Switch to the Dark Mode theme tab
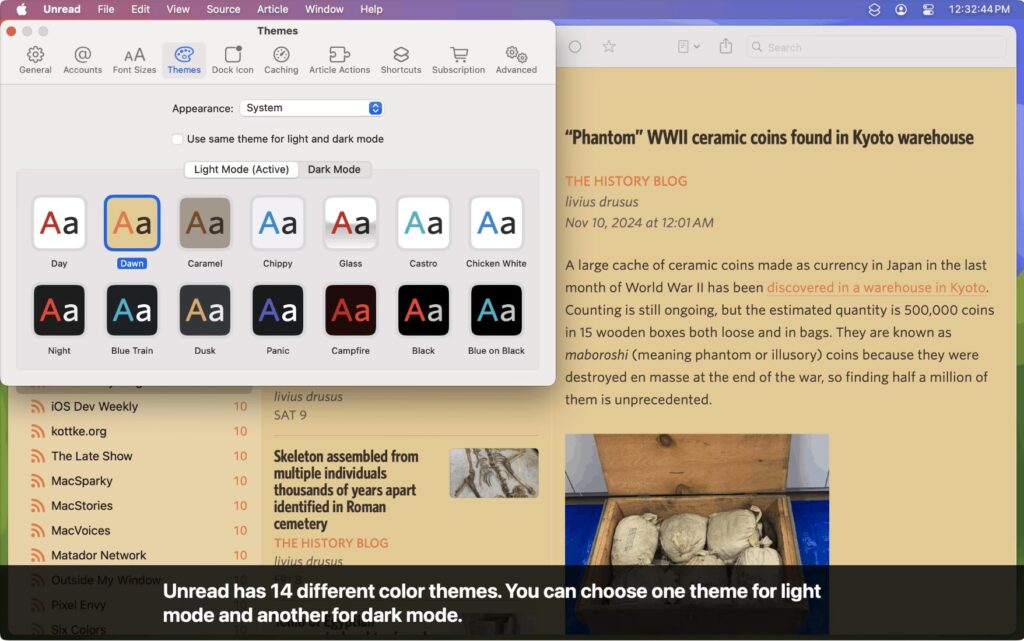 (x=336, y=169)
